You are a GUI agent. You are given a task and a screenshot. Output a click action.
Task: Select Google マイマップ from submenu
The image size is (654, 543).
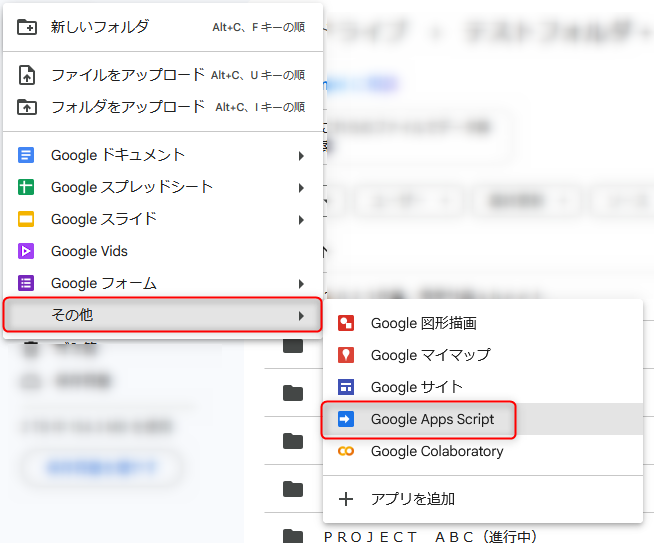click(x=483, y=355)
